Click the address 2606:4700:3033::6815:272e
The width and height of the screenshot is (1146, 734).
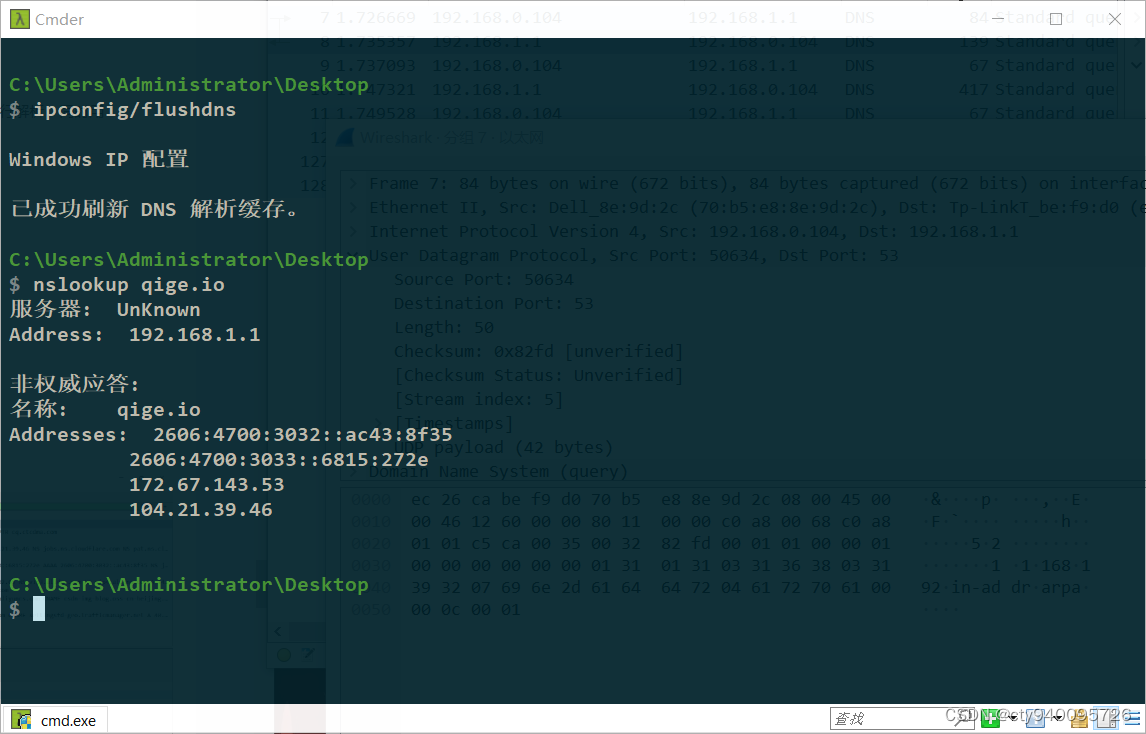(x=278, y=460)
